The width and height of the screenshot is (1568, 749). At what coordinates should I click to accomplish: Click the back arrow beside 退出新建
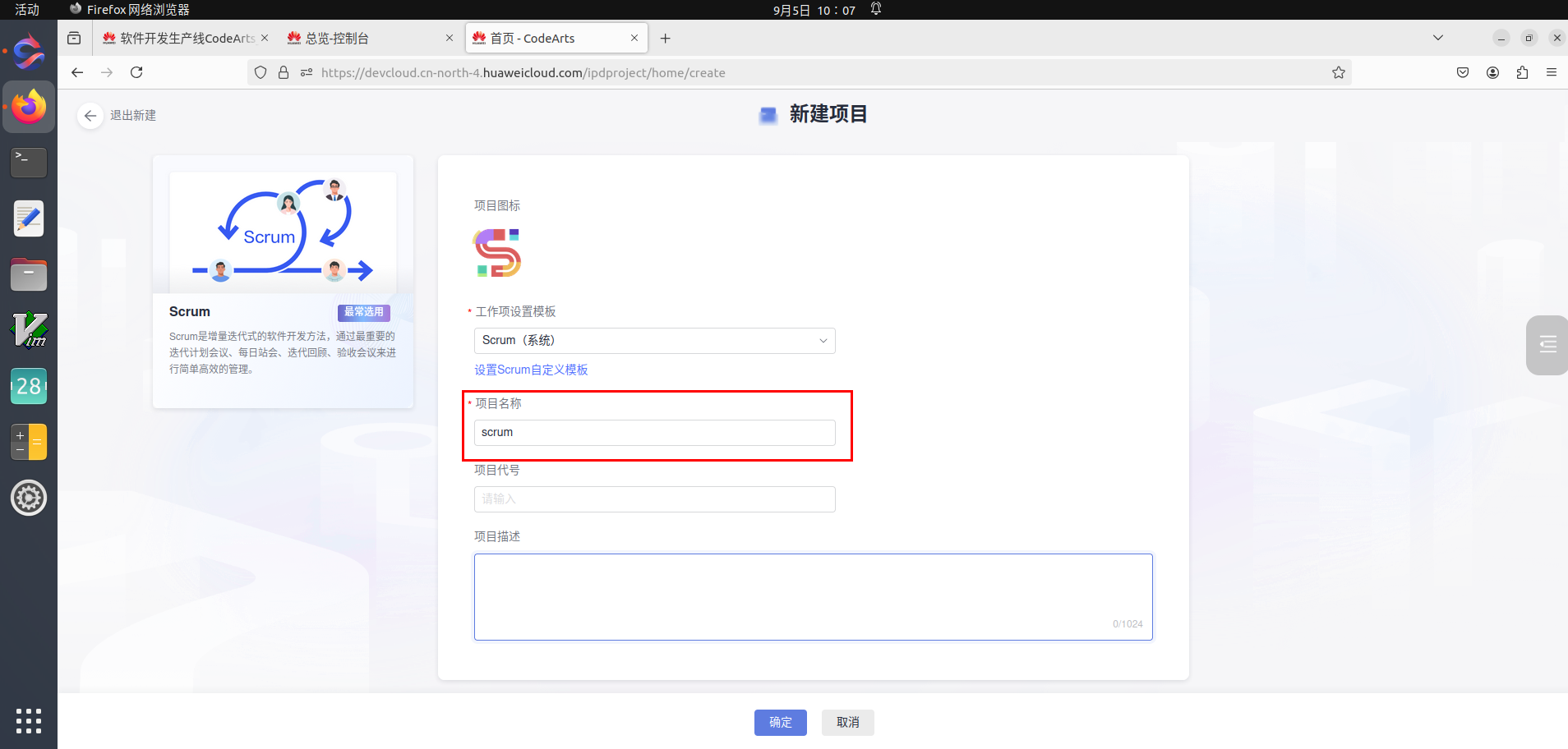pos(90,116)
